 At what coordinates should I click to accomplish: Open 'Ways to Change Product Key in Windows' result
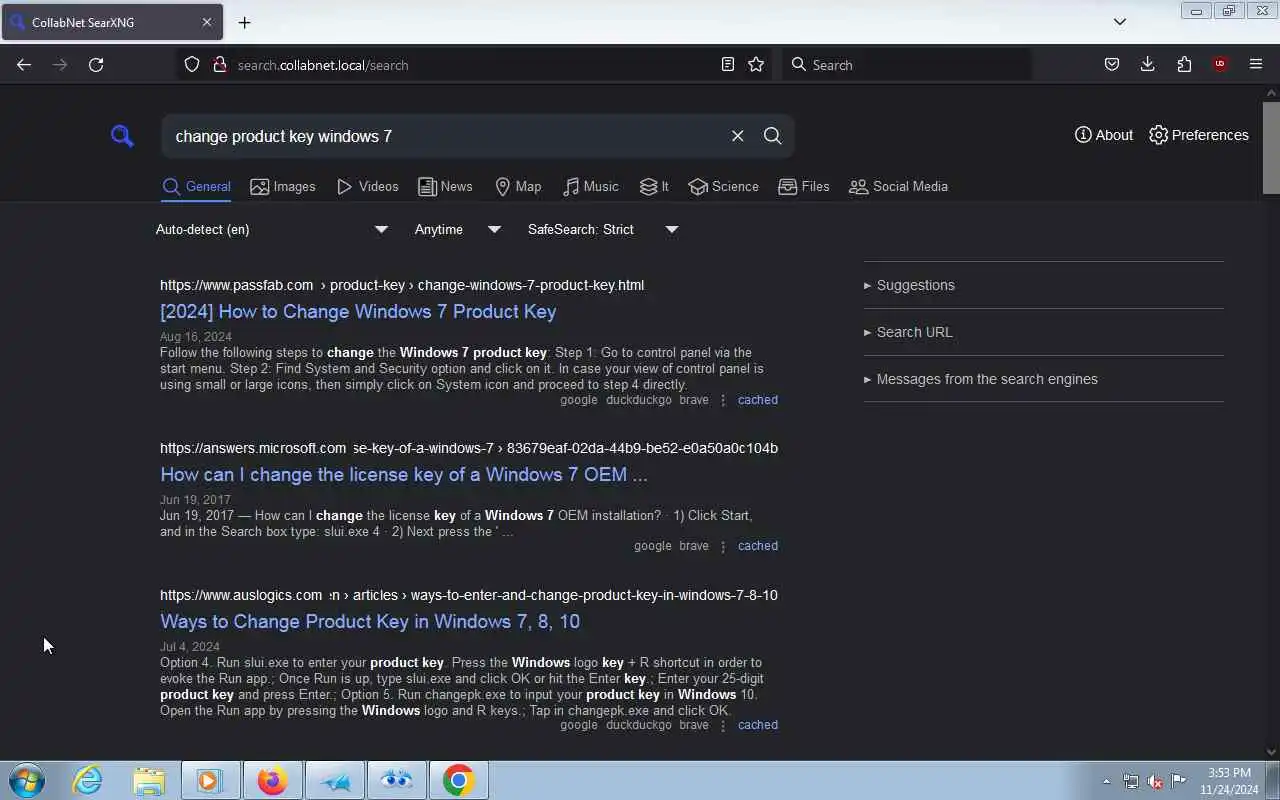pos(370,621)
